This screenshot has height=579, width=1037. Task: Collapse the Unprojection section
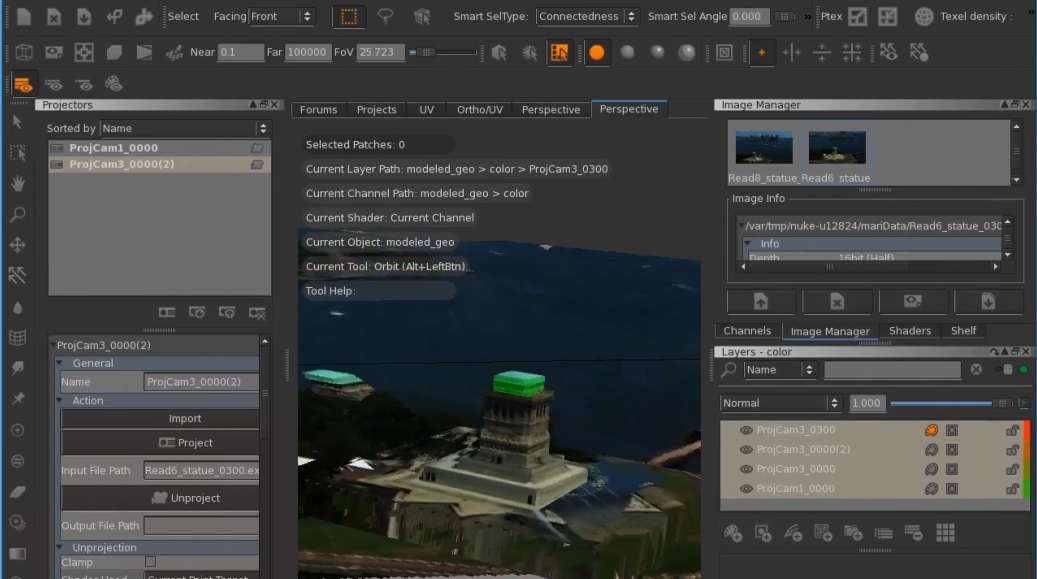pos(60,547)
